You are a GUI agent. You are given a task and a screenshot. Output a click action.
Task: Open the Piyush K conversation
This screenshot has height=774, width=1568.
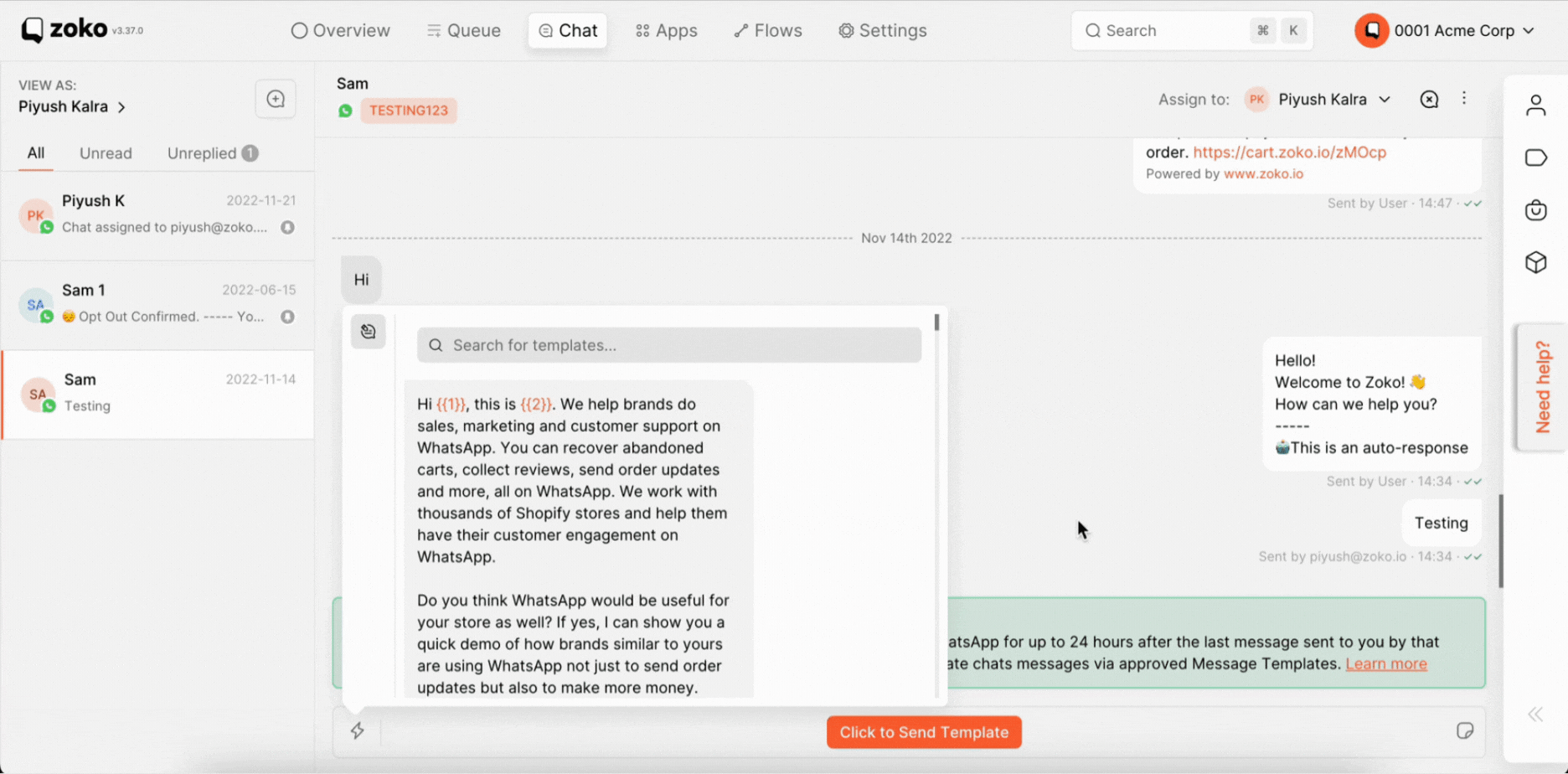click(157, 214)
